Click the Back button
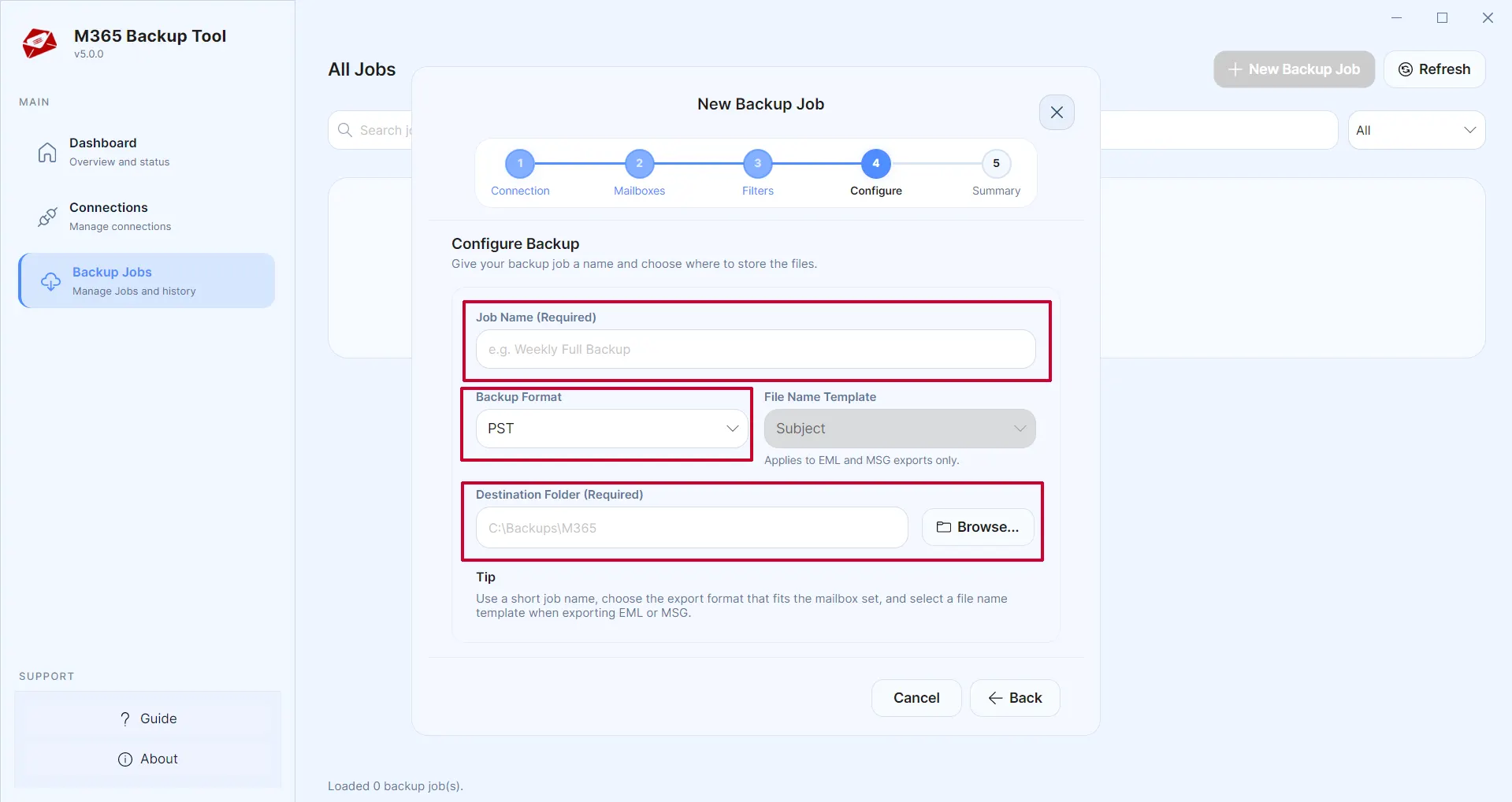The width and height of the screenshot is (1512, 802). (1015, 698)
